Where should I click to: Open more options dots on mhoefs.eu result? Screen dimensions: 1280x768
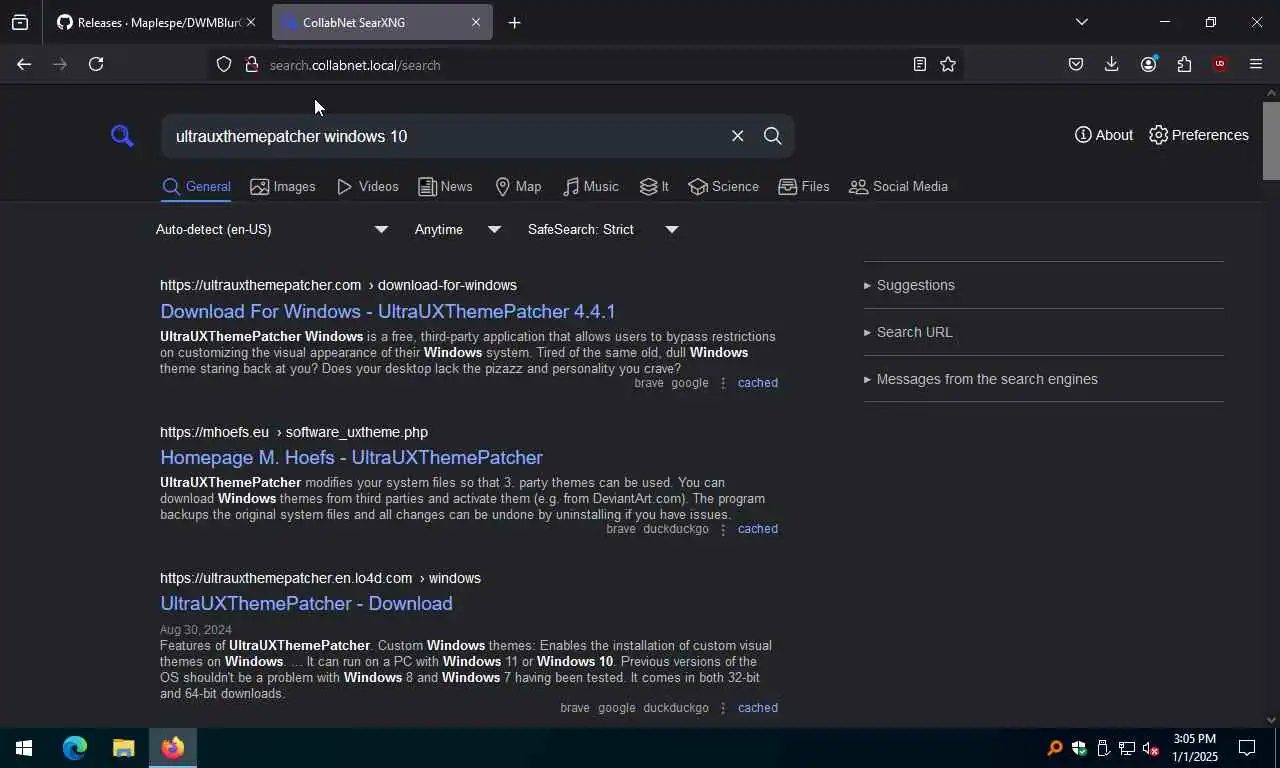723,529
